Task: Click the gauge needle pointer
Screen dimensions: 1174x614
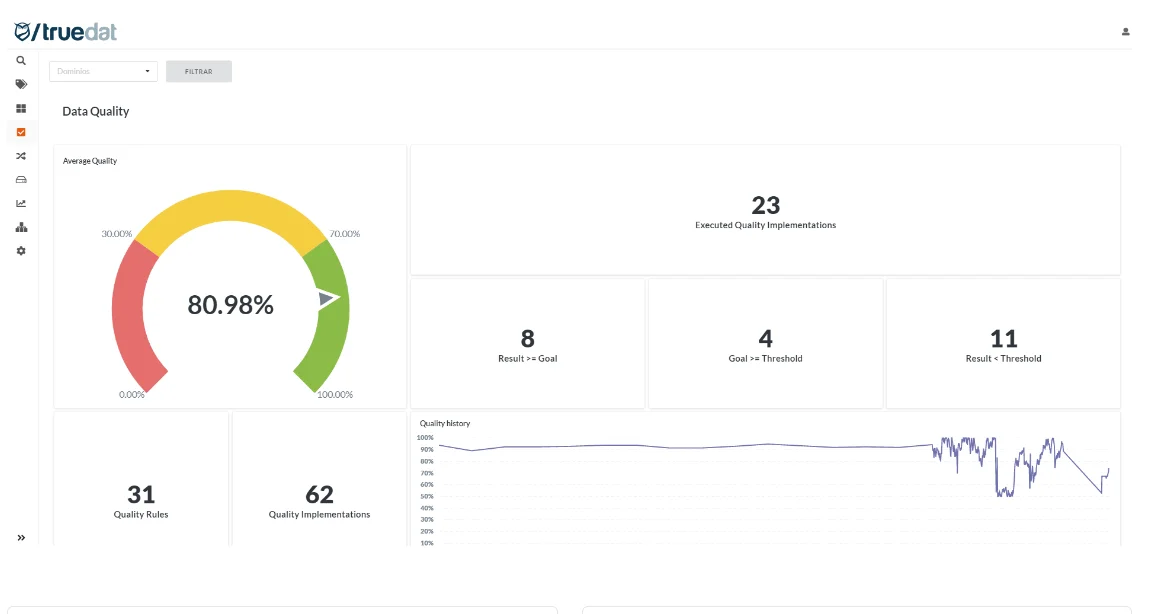Action: click(x=328, y=299)
